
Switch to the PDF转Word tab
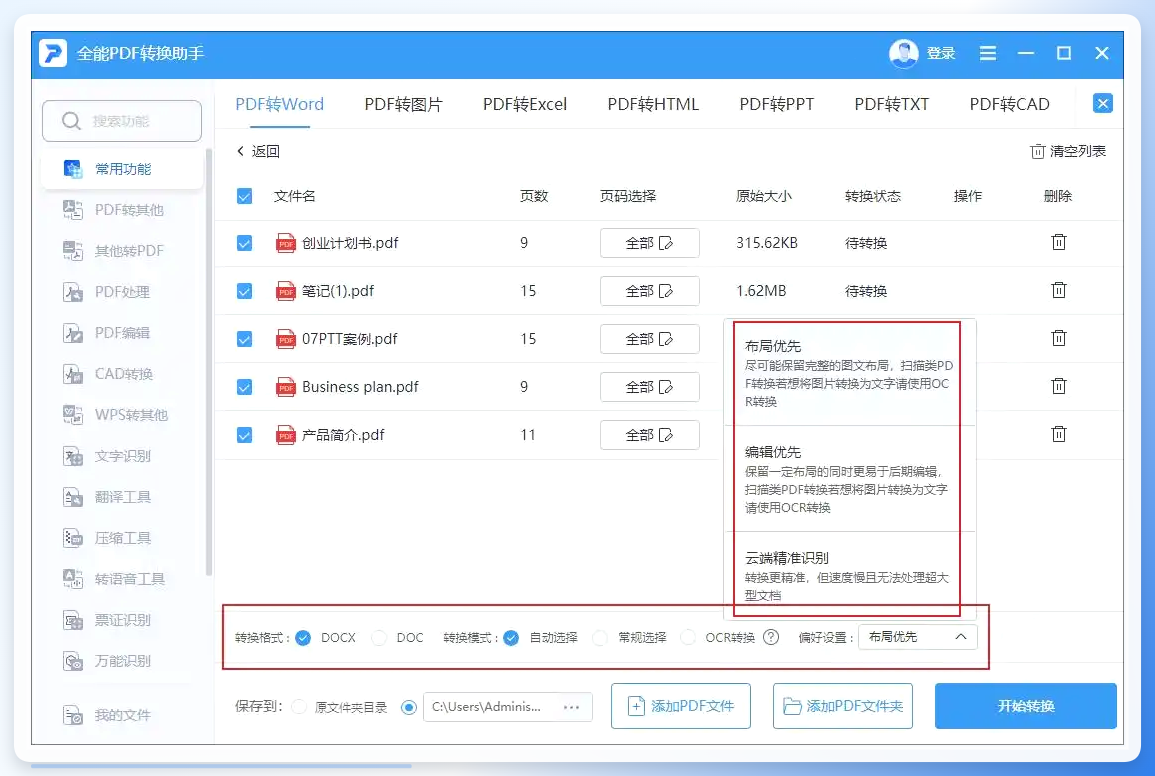(279, 105)
